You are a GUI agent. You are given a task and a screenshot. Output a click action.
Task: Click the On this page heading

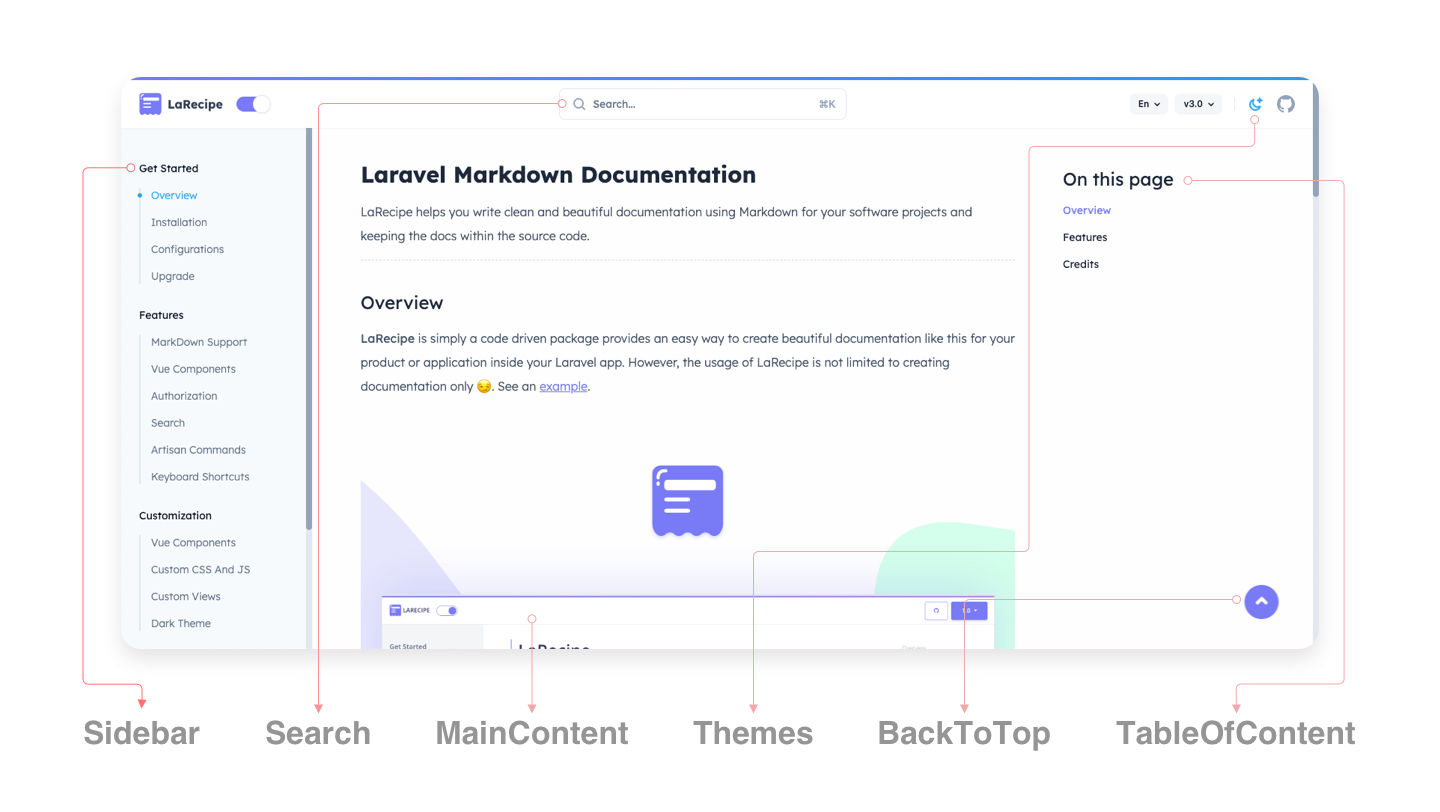(1118, 180)
